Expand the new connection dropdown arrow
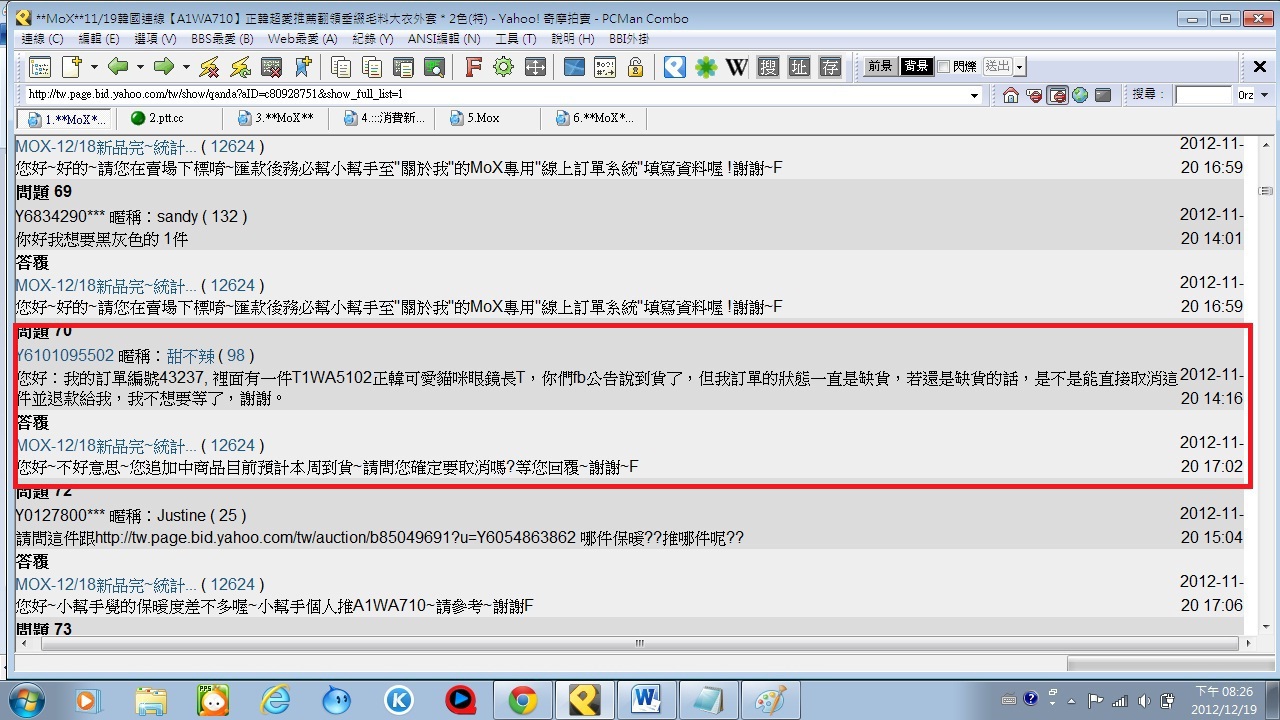 click(94, 67)
